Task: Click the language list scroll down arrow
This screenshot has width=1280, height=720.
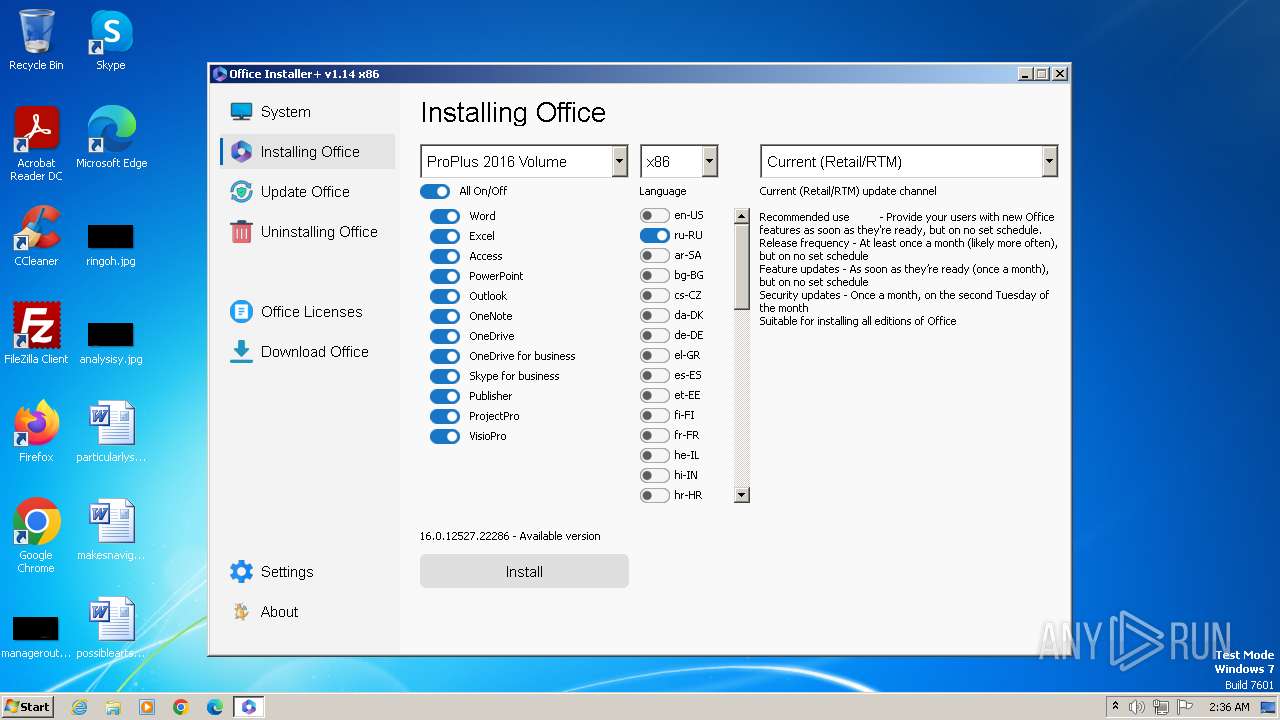Action: pyautogui.click(x=741, y=495)
